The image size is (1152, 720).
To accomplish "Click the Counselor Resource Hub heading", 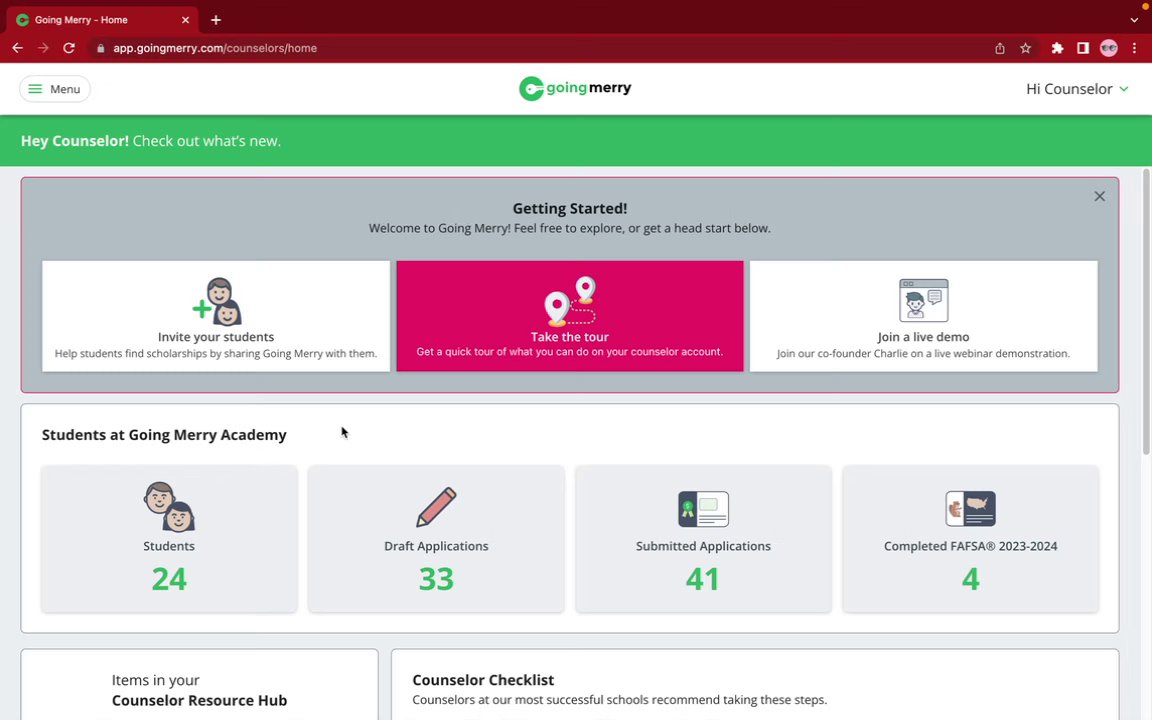I will (199, 700).
